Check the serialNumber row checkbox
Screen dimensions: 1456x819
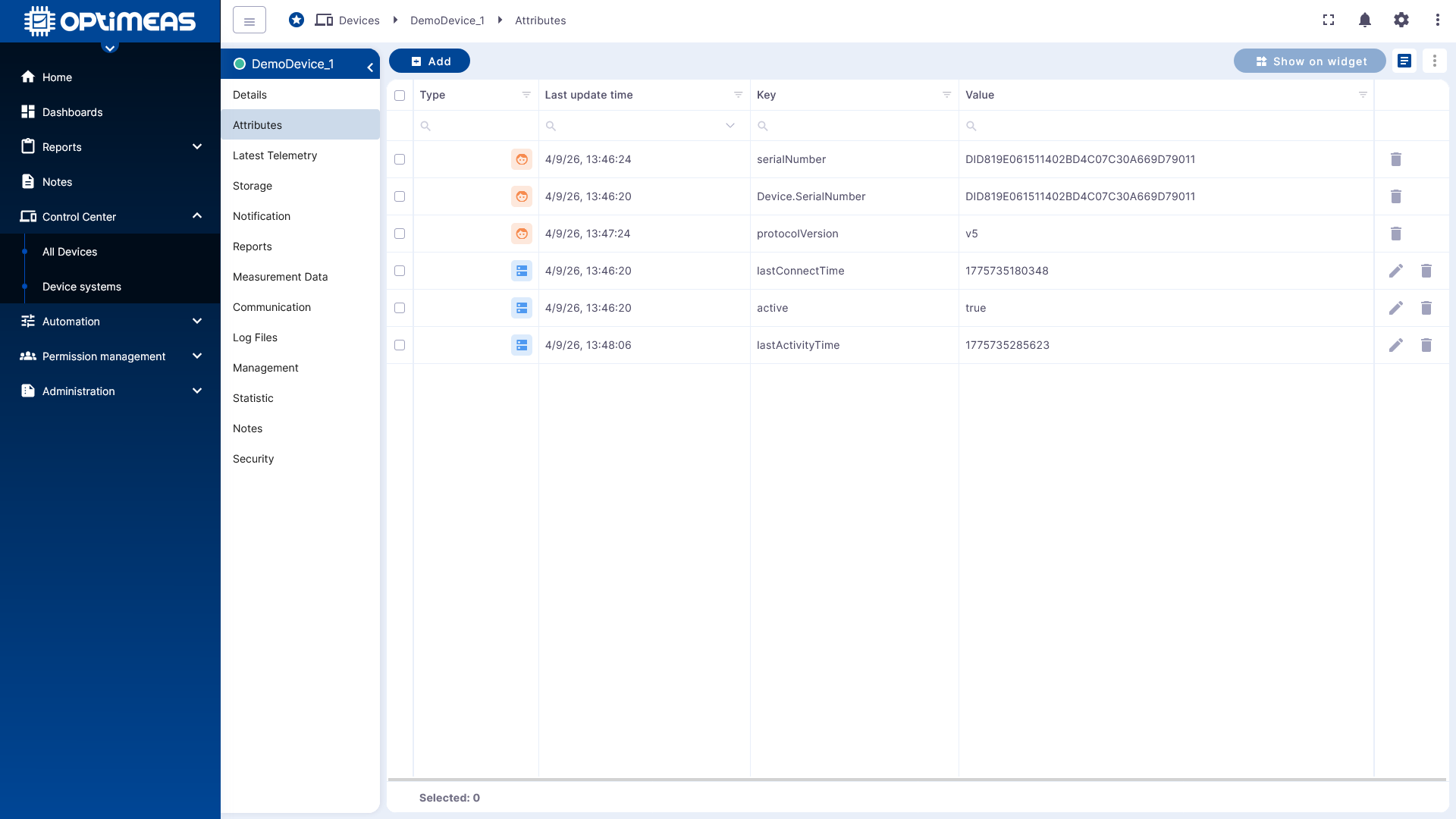(400, 159)
